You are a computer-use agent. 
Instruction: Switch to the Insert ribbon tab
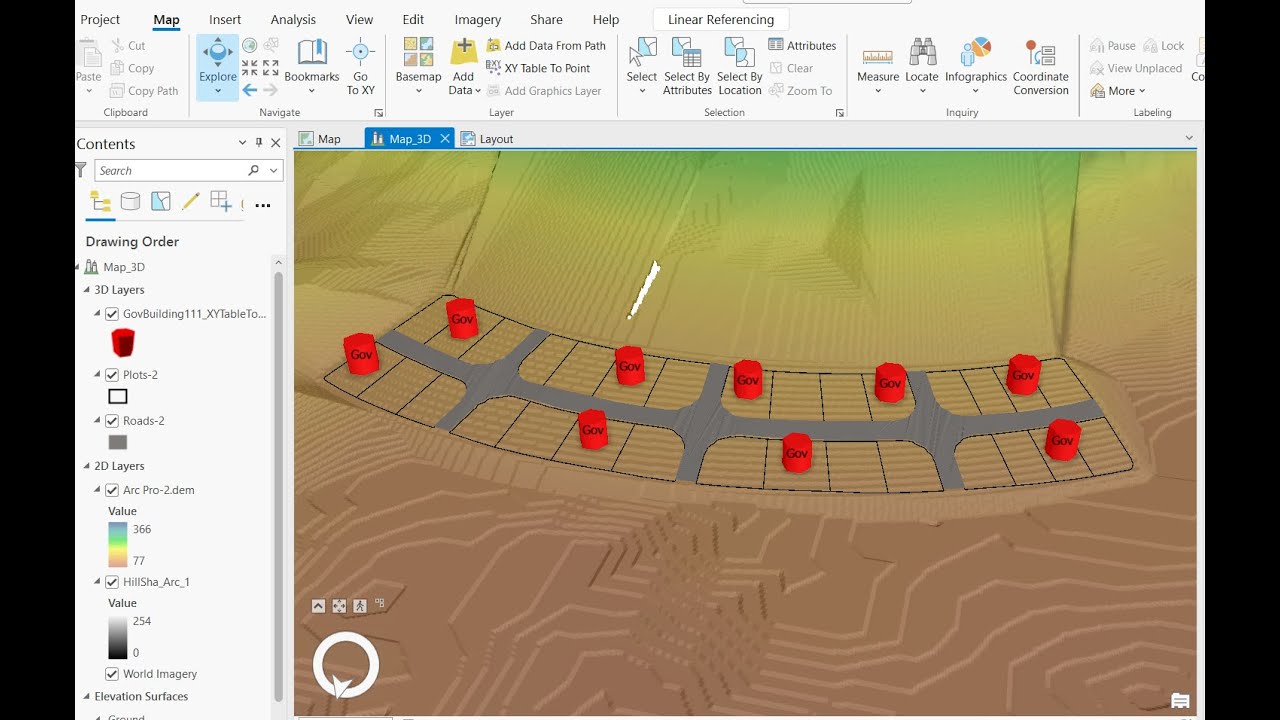pos(225,20)
